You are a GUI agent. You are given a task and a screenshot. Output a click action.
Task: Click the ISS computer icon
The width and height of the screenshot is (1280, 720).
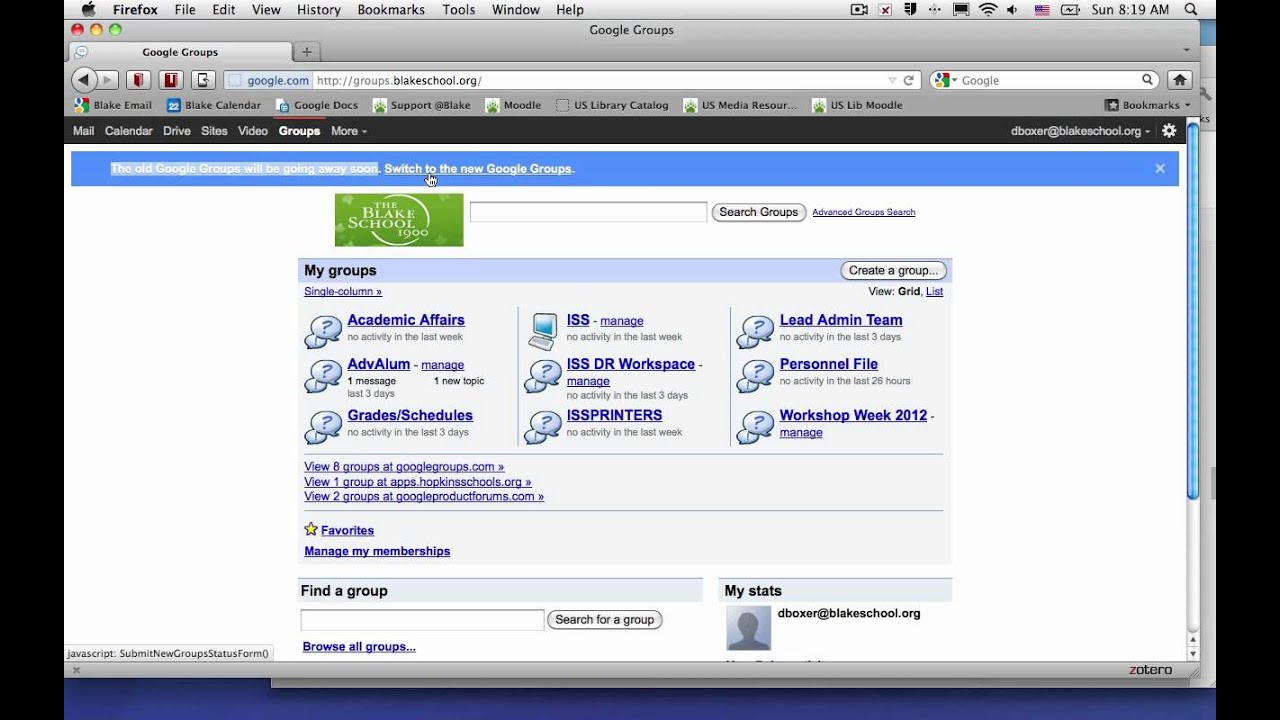(x=544, y=331)
